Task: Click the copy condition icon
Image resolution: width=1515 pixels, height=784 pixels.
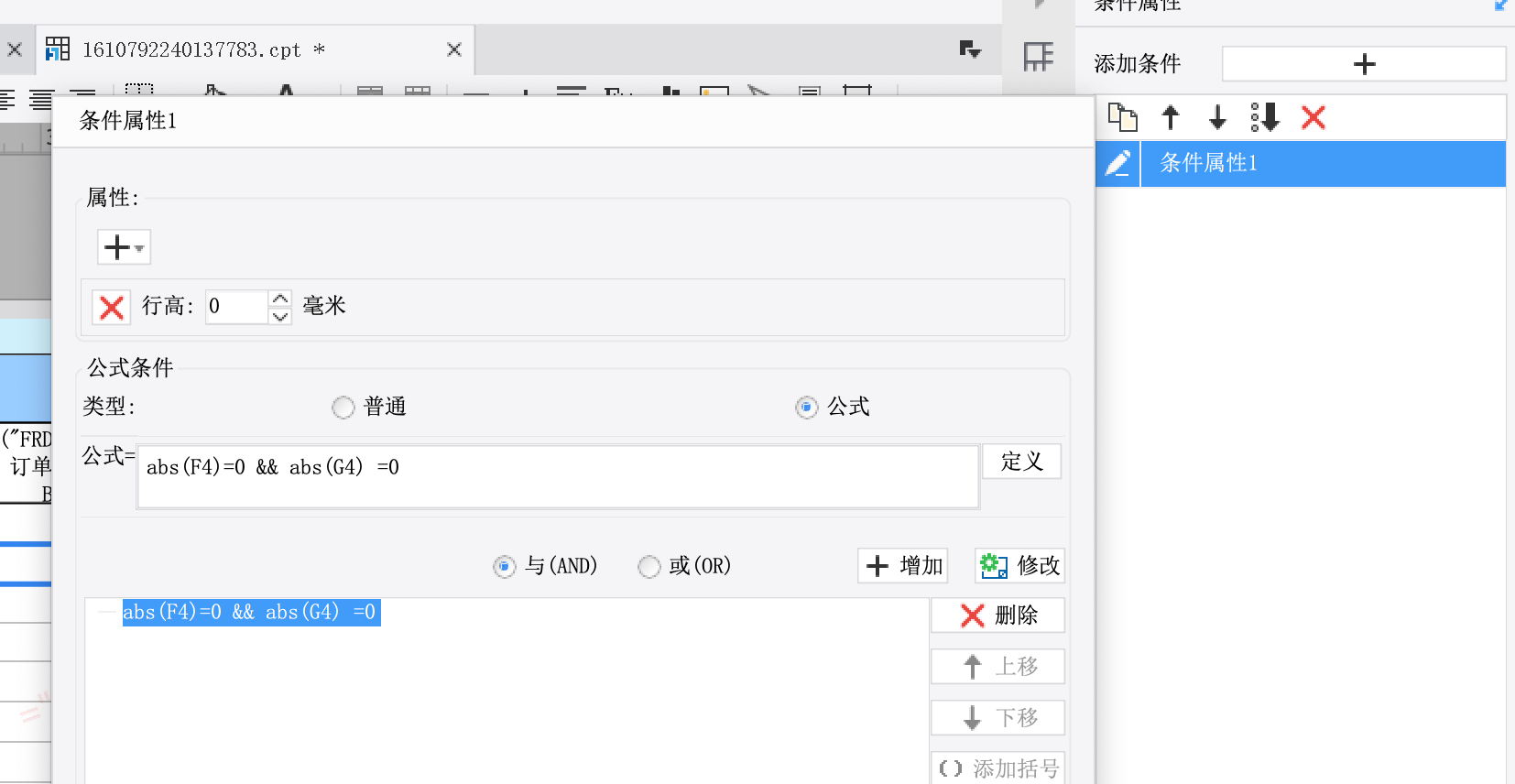Action: (x=1122, y=117)
